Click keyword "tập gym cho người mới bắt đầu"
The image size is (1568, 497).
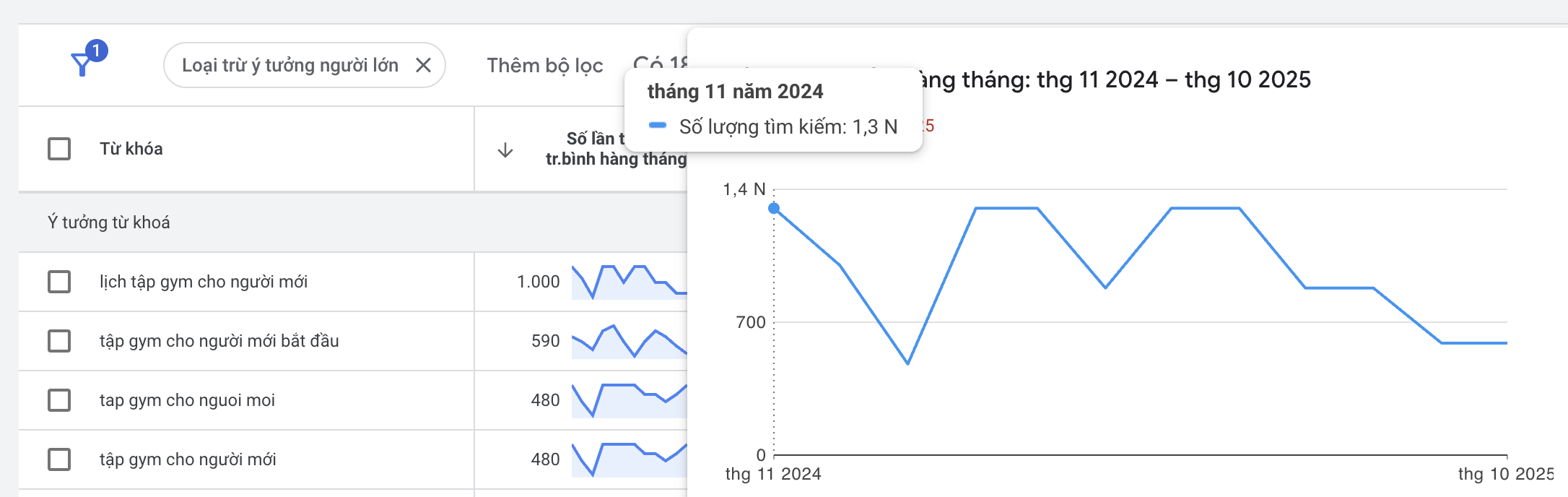(219, 341)
